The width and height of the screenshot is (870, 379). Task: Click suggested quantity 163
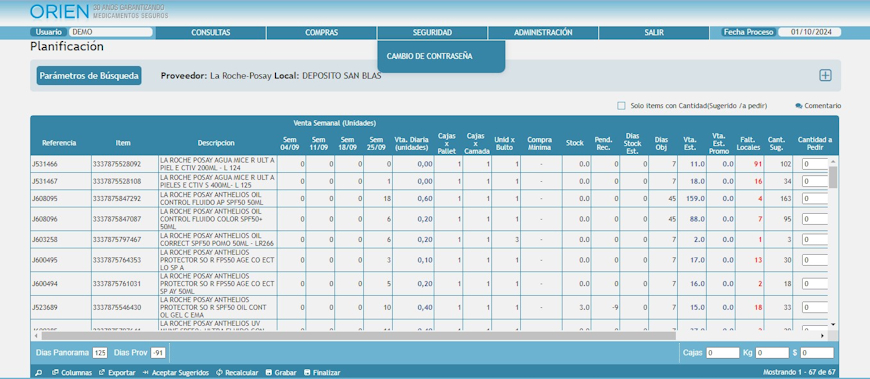click(x=785, y=199)
